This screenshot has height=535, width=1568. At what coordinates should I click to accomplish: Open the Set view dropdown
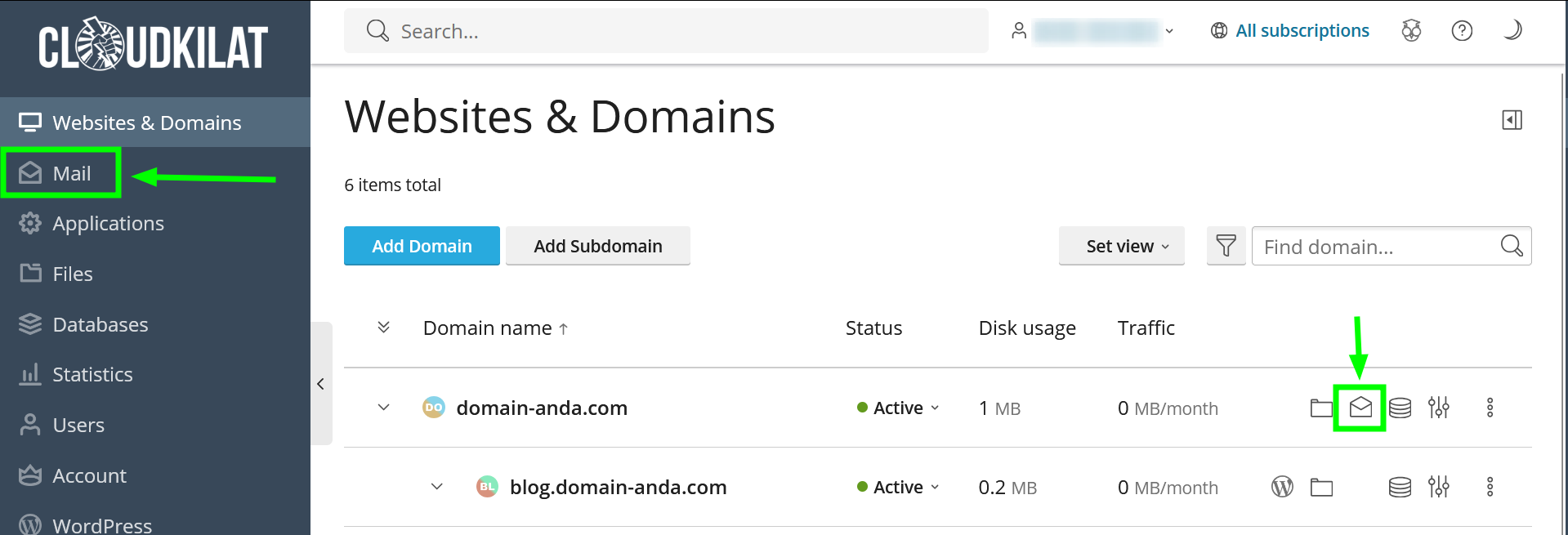1121,246
